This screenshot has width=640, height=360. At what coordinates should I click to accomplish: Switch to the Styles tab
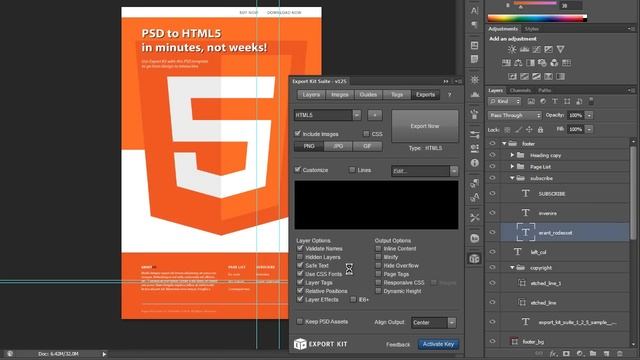click(531, 29)
